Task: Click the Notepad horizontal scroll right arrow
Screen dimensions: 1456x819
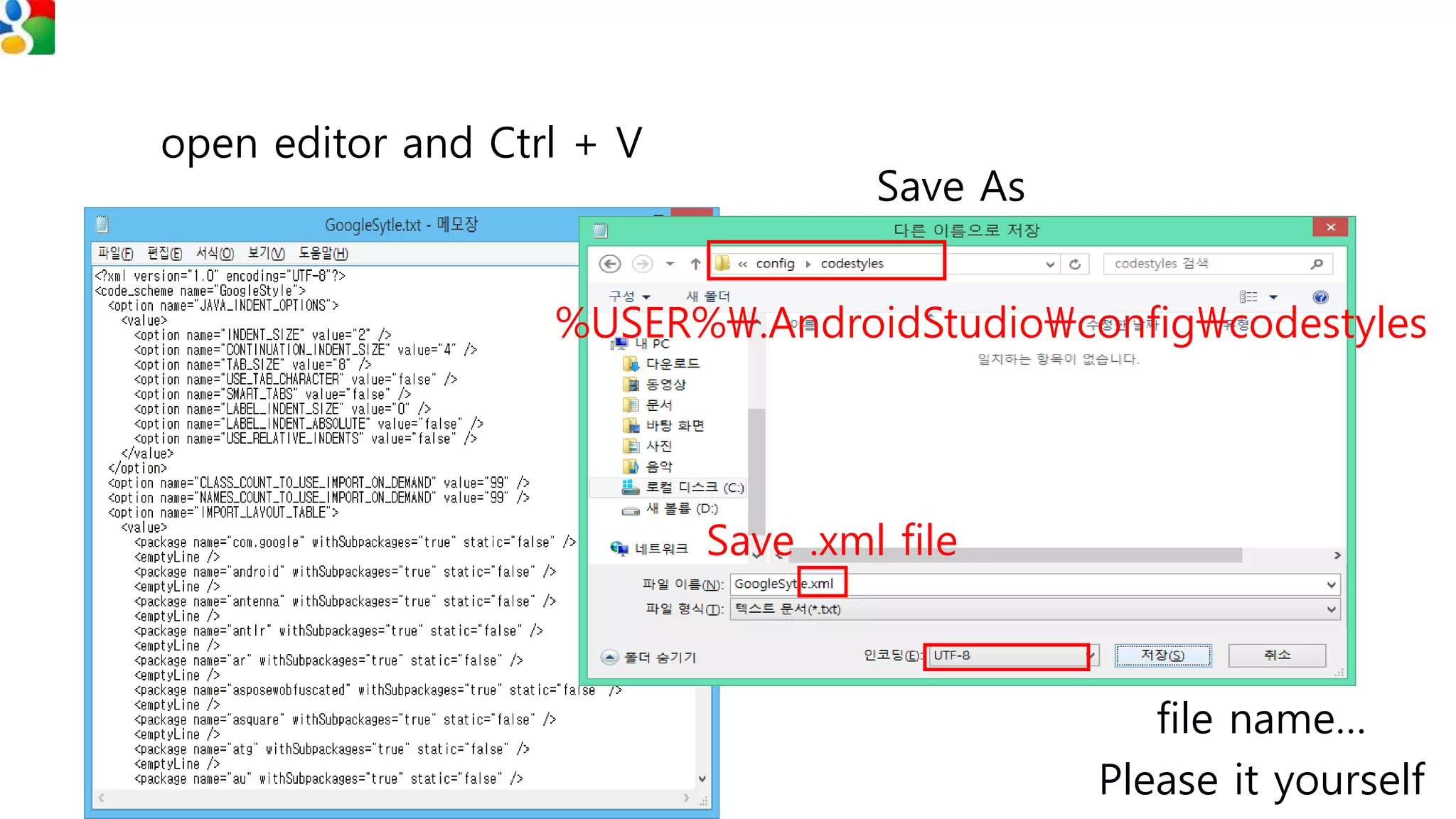Action: click(686, 798)
